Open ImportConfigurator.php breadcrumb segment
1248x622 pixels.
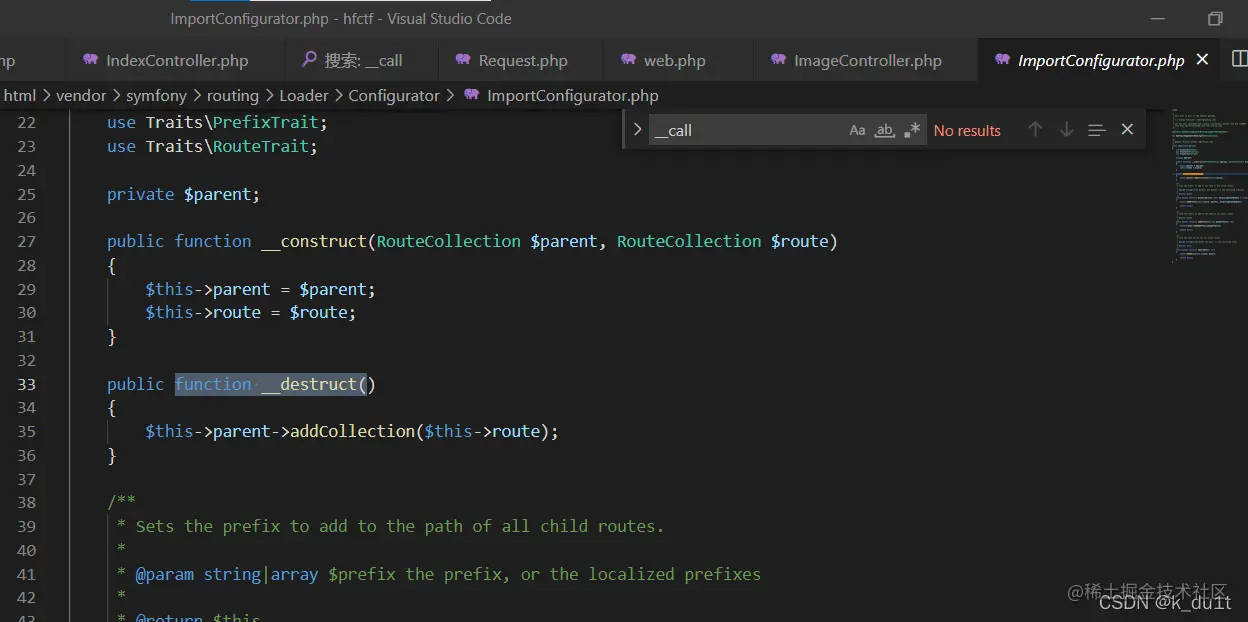pos(573,96)
